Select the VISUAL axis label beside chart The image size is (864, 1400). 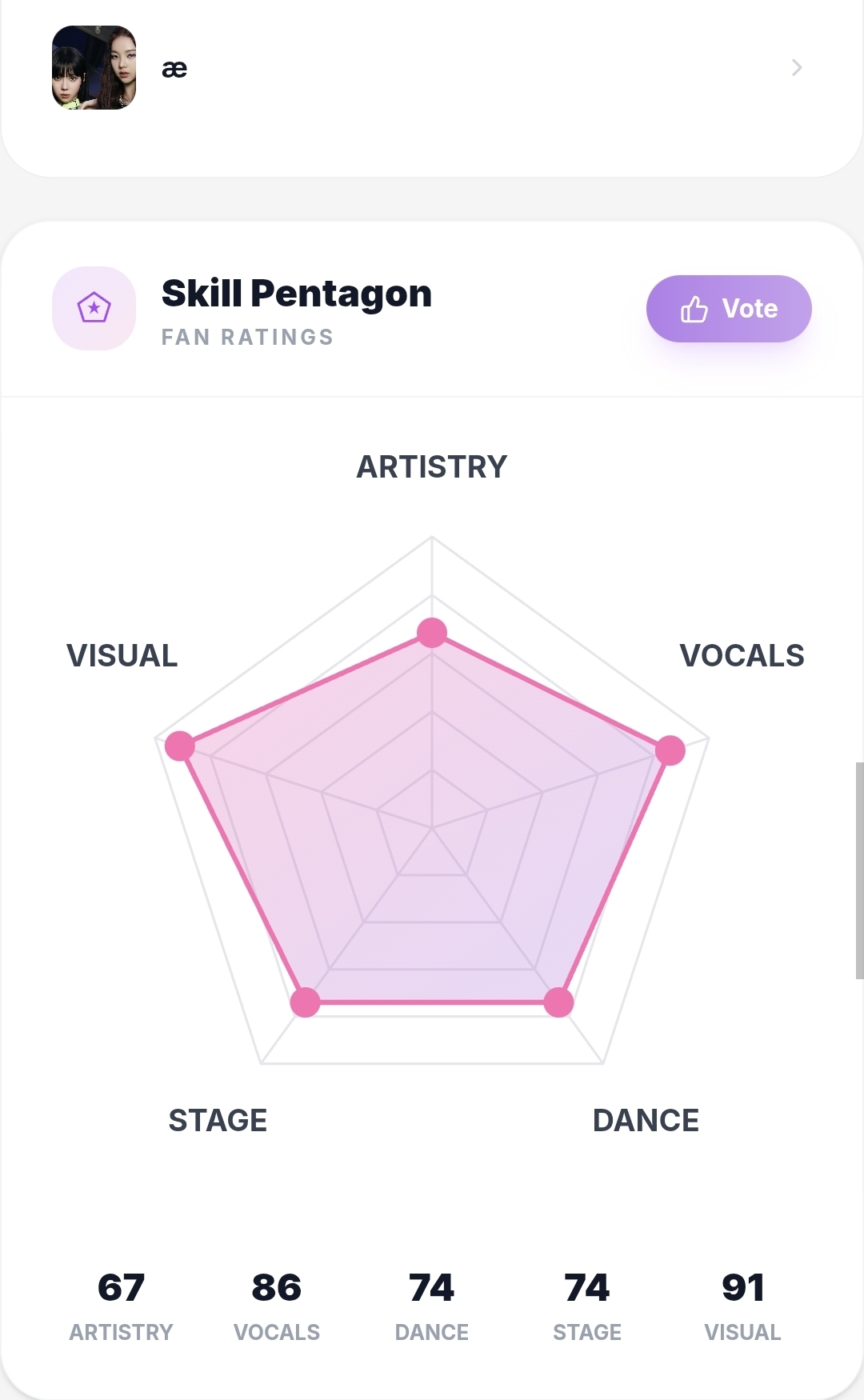tap(122, 656)
